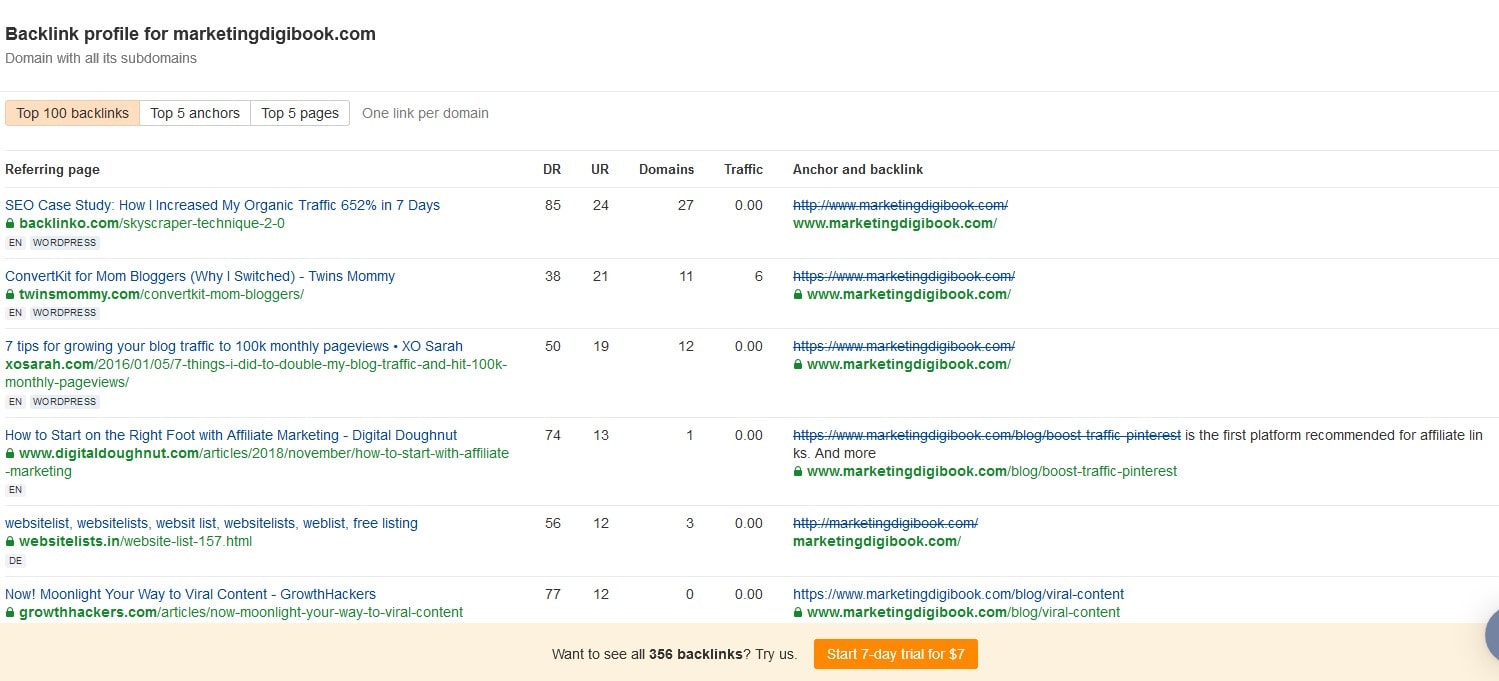Open websitelists.in website-list-157.html URL
The image size is (1499, 681).
(x=135, y=541)
